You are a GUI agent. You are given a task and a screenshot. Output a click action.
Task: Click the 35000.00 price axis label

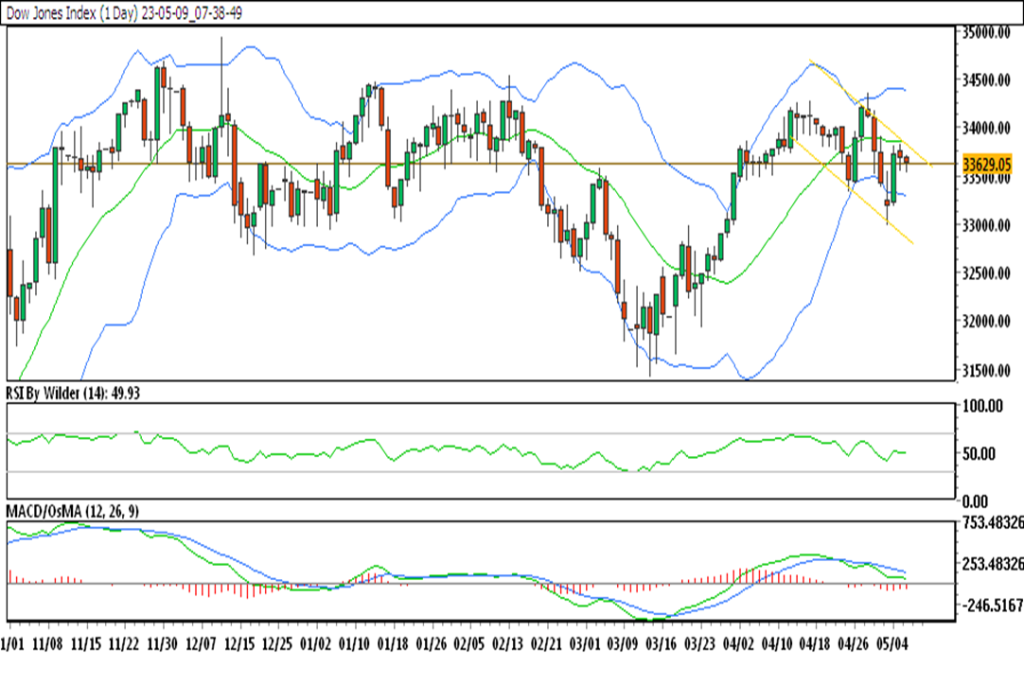987,32
